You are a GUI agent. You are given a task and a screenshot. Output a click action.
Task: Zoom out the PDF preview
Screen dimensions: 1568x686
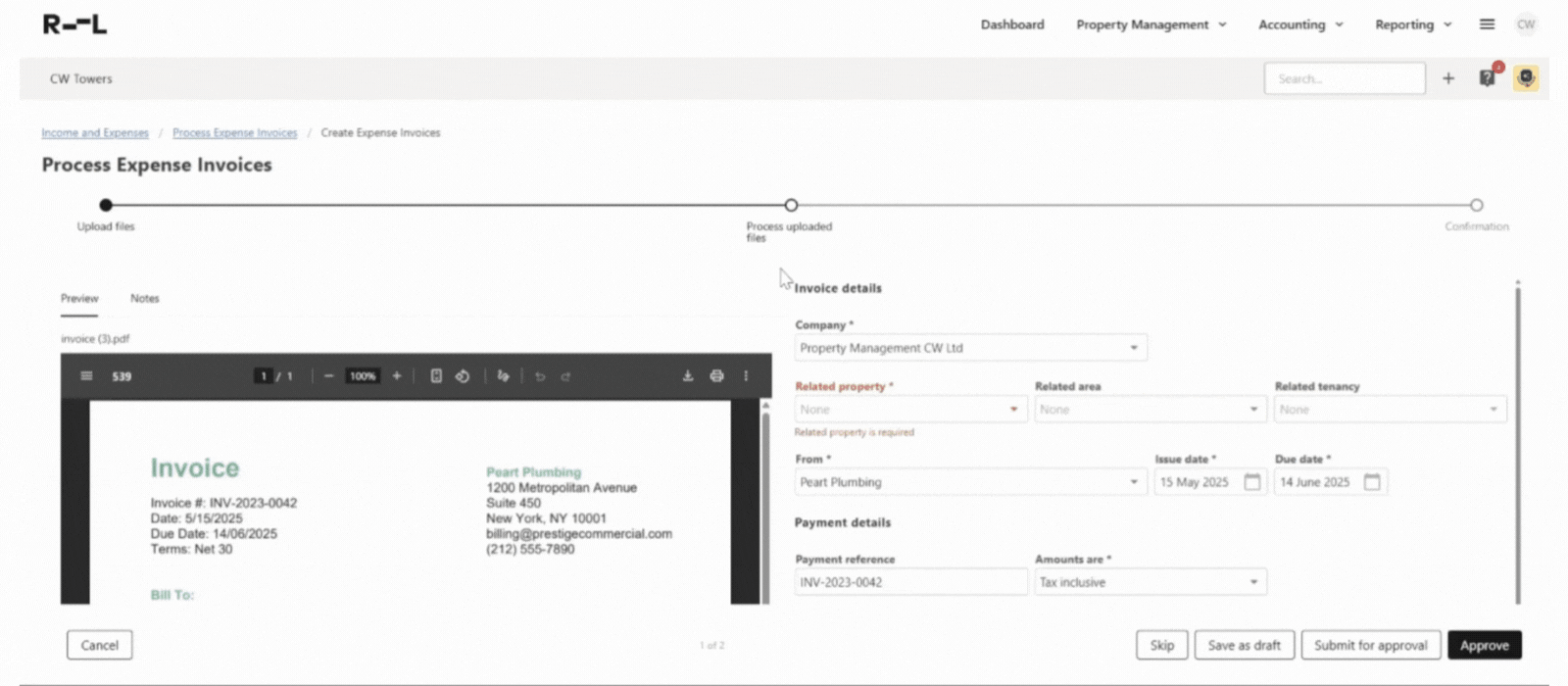[x=329, y=376]
